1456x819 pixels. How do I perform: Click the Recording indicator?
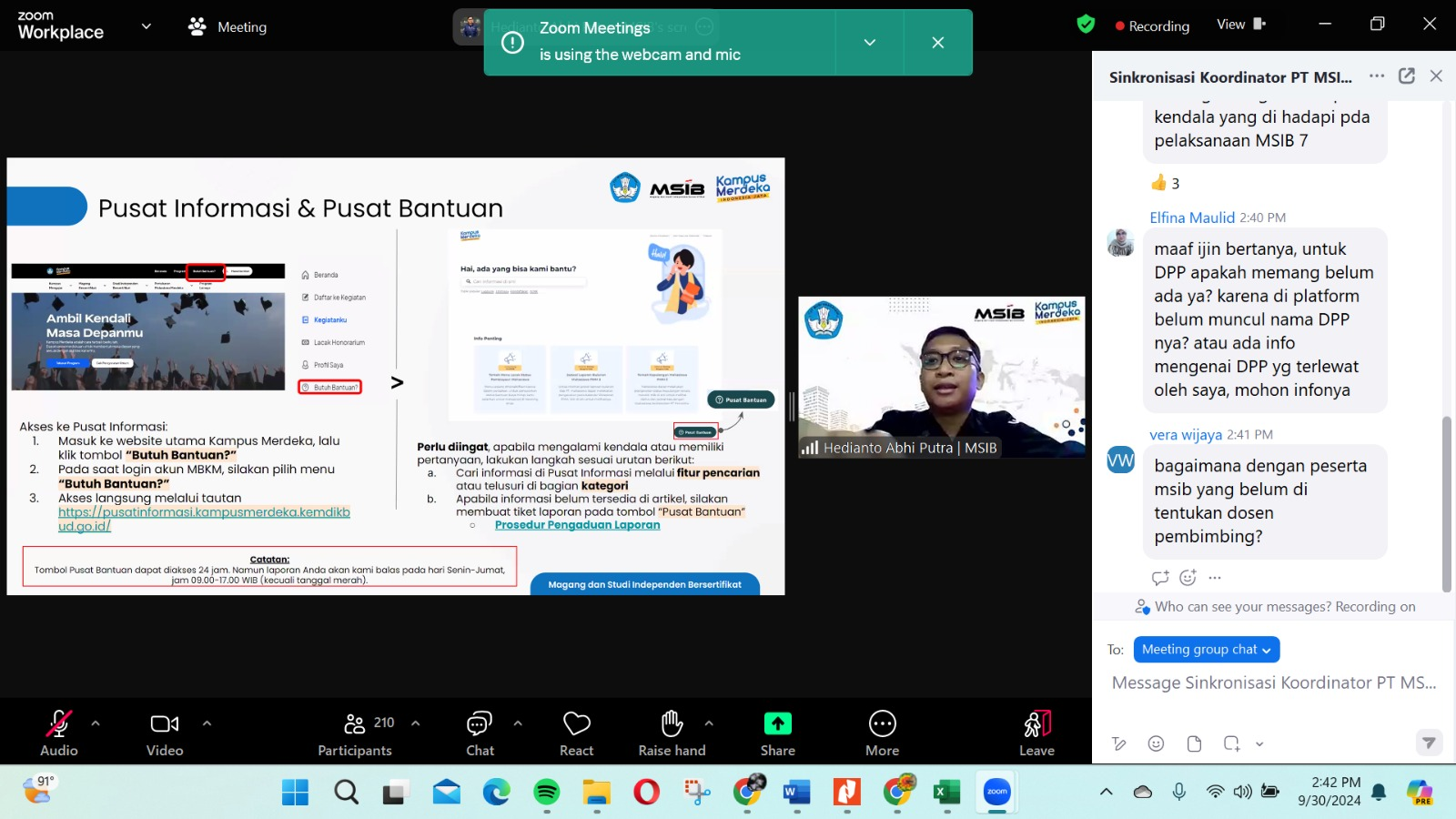1152,26
